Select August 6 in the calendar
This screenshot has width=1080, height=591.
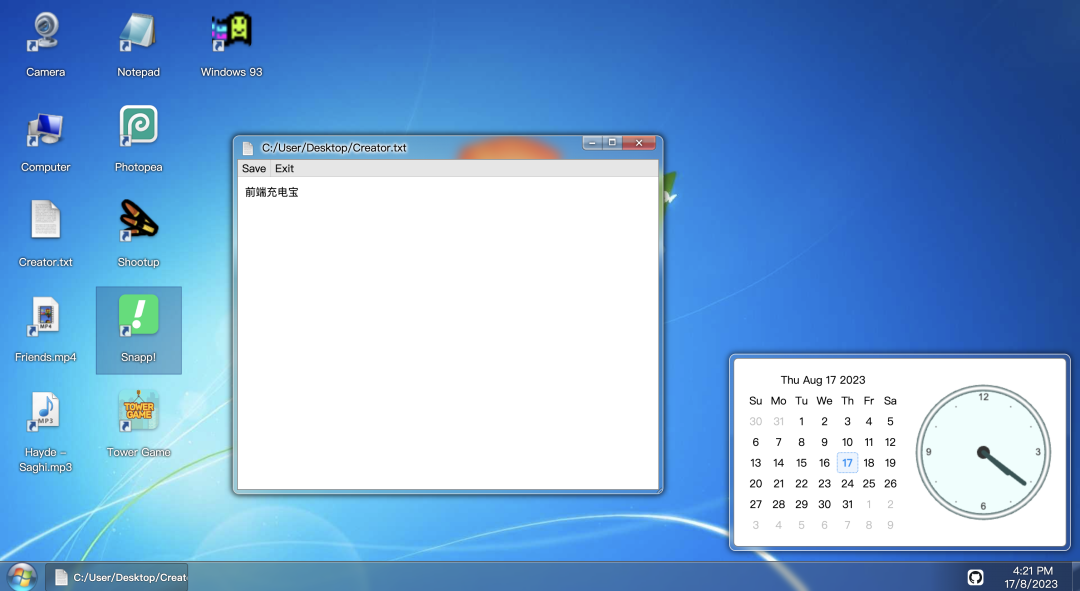pyautogui.click(x=756, y=442)
